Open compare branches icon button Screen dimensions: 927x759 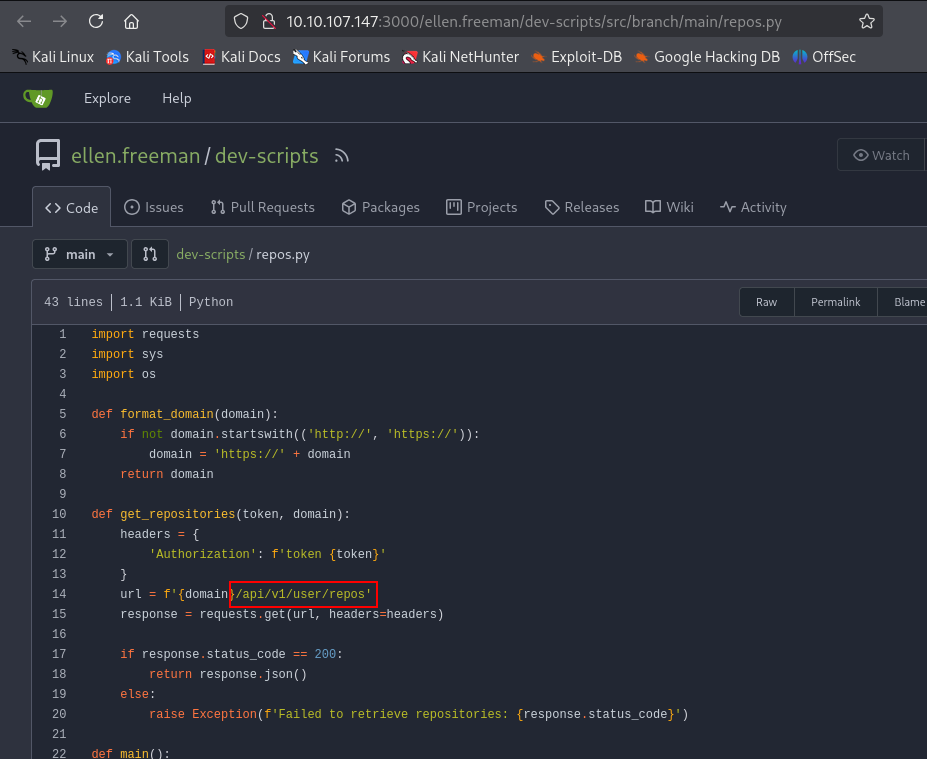point(150,254)
